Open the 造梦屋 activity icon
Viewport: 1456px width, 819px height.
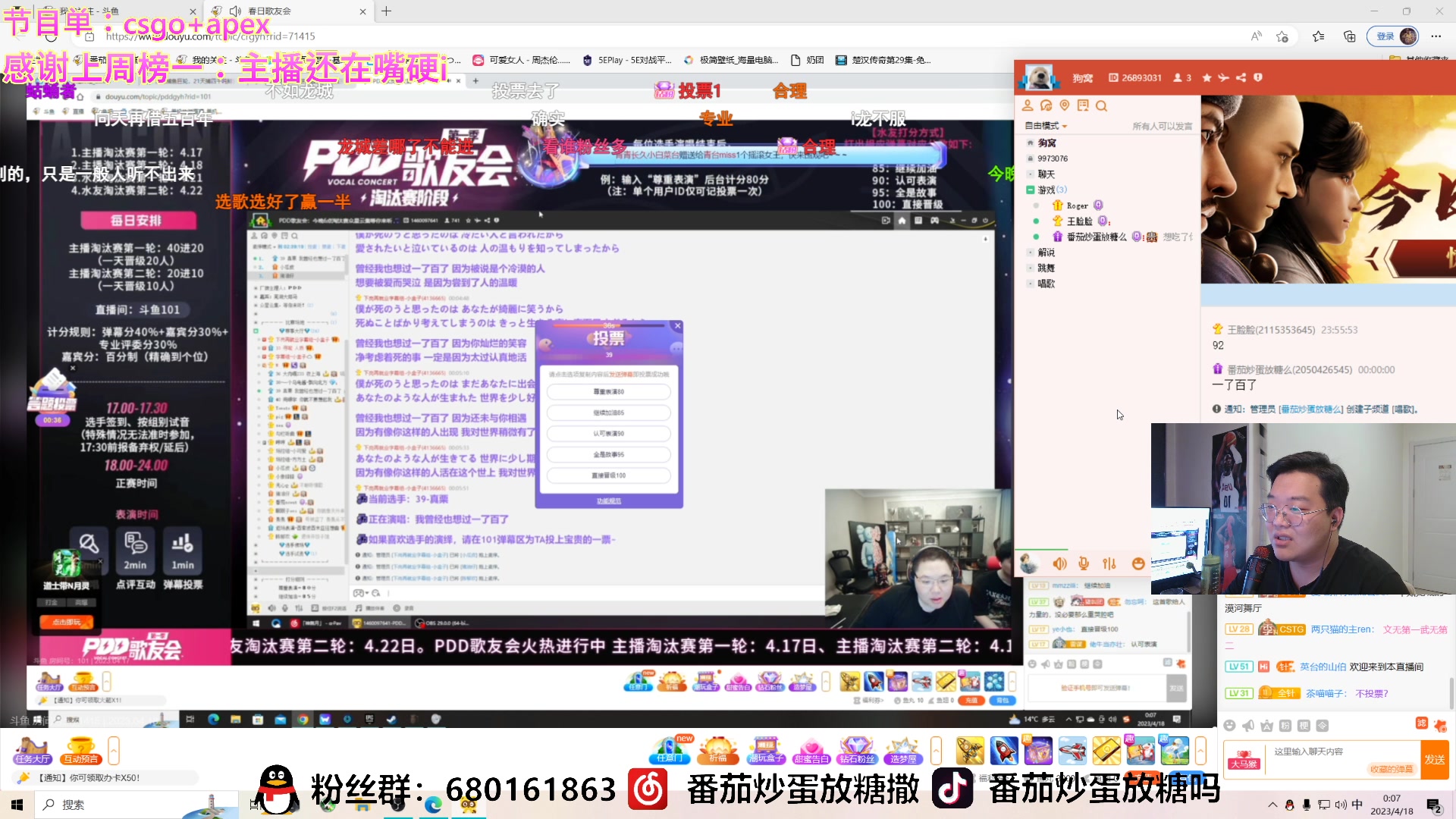(x=902, y=751)
